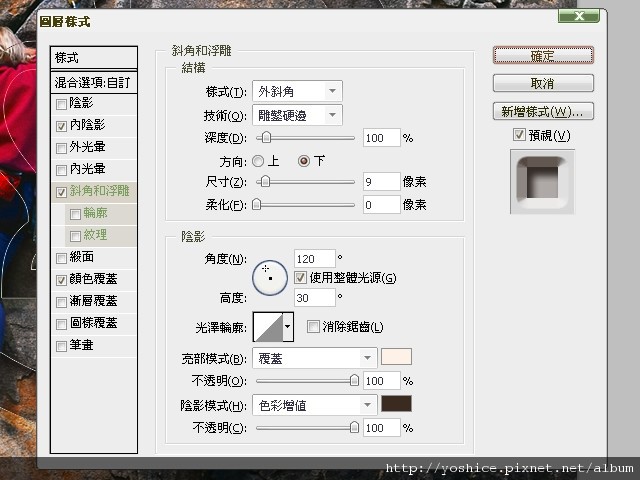
Task: Uncheck the 顏色覆蓋 color overlay checkbox
Action: 61,280
